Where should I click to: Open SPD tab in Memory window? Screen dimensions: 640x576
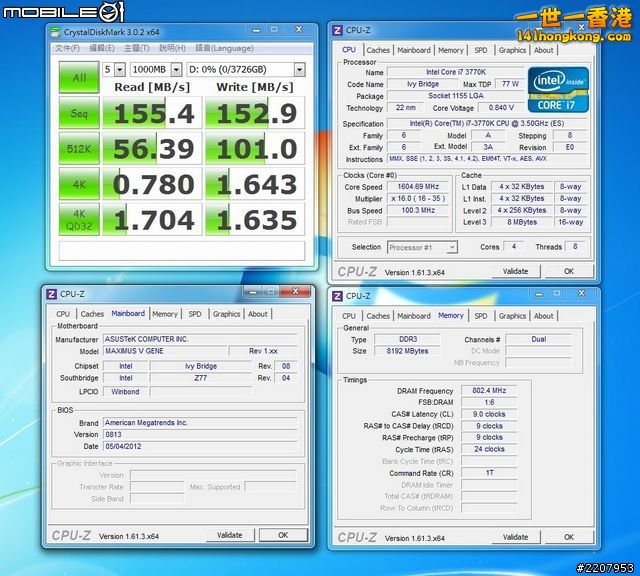pyautogui.click(x=481, y=316)
